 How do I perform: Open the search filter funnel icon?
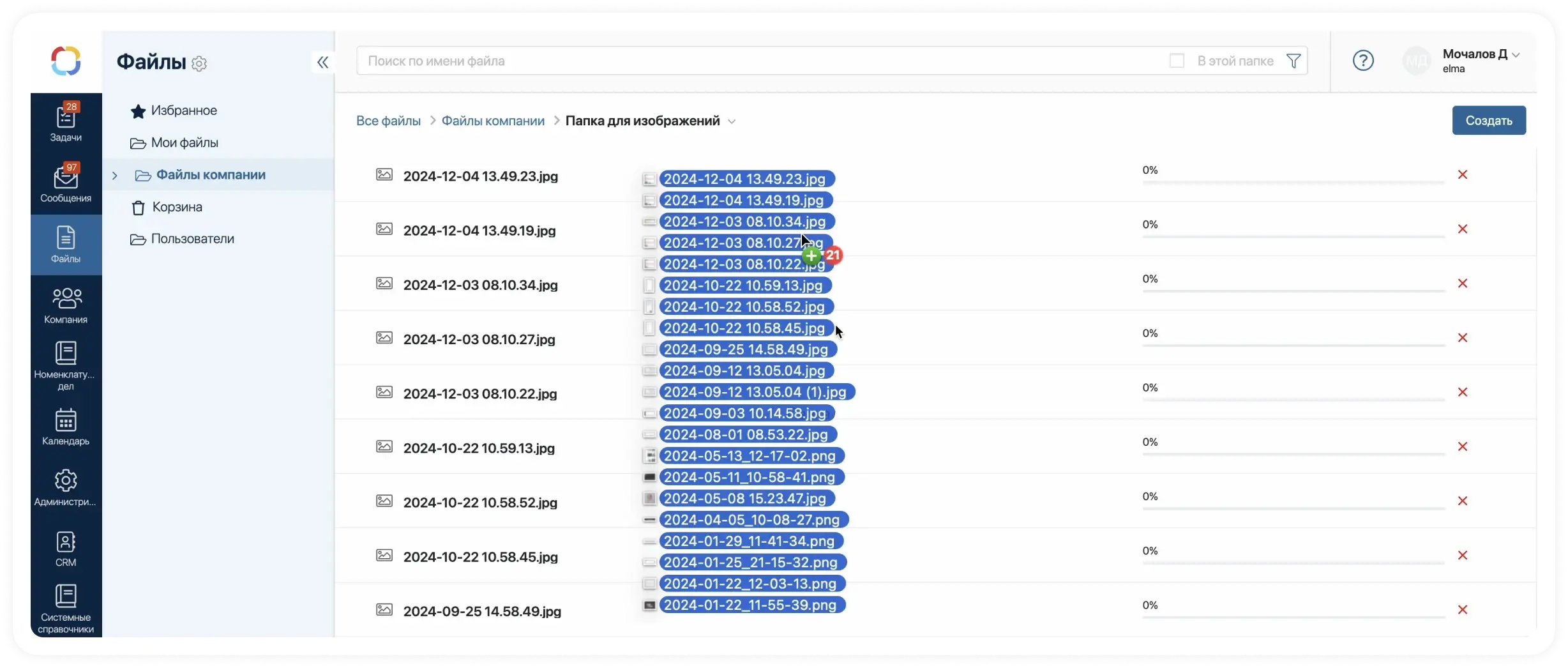point(1293,61)
